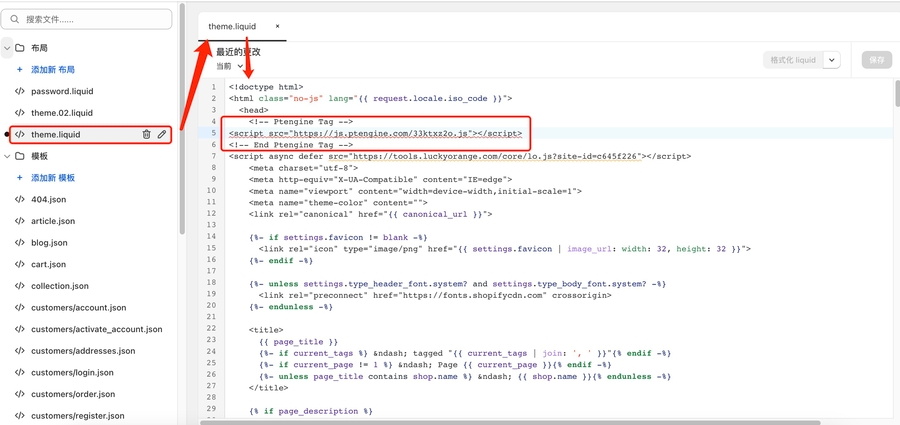
Task: Open customers/register.json template
Action: [x=77, y=416]
